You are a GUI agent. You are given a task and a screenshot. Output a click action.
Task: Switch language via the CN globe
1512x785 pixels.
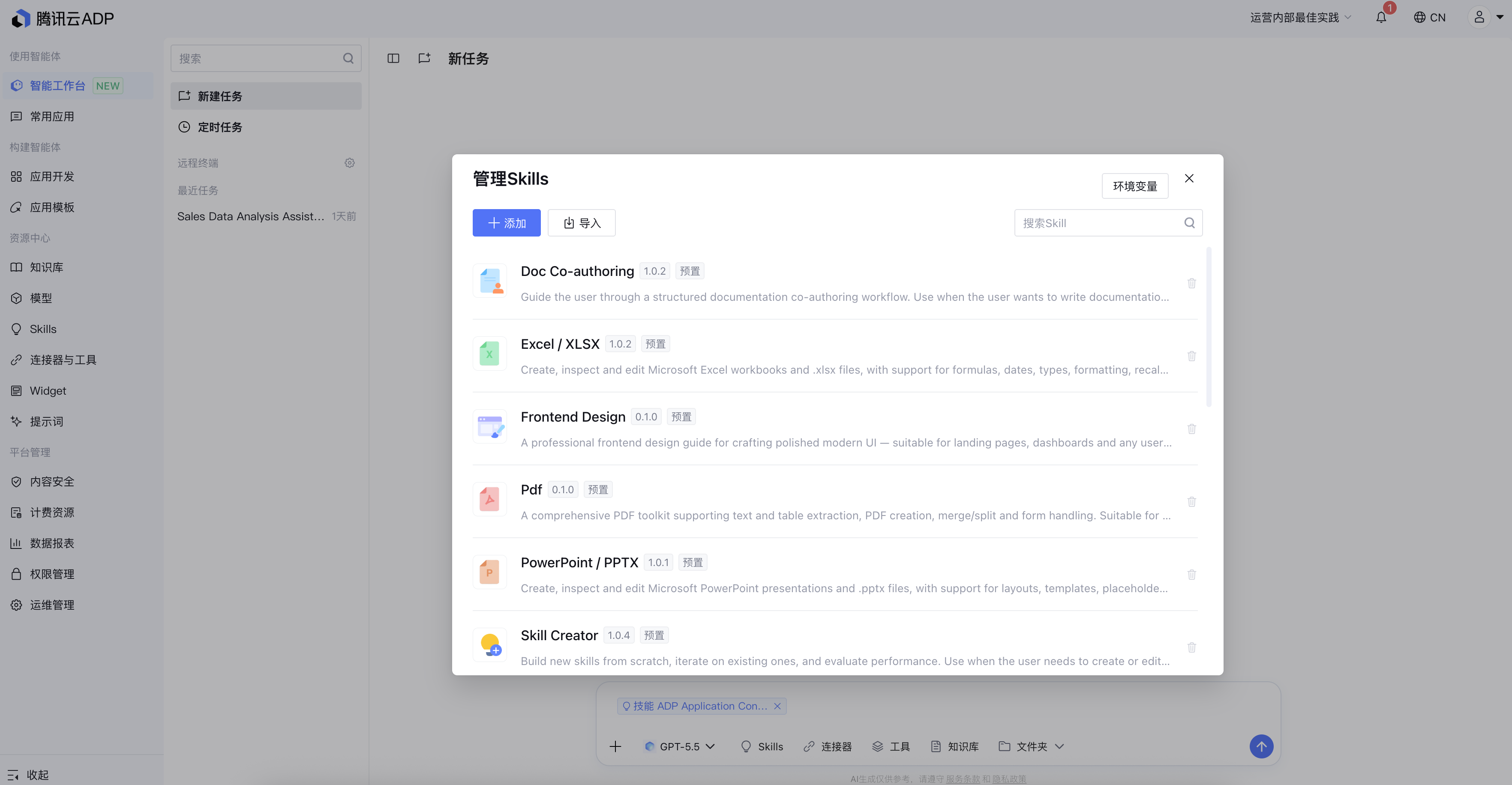(x=1429, y=18)
